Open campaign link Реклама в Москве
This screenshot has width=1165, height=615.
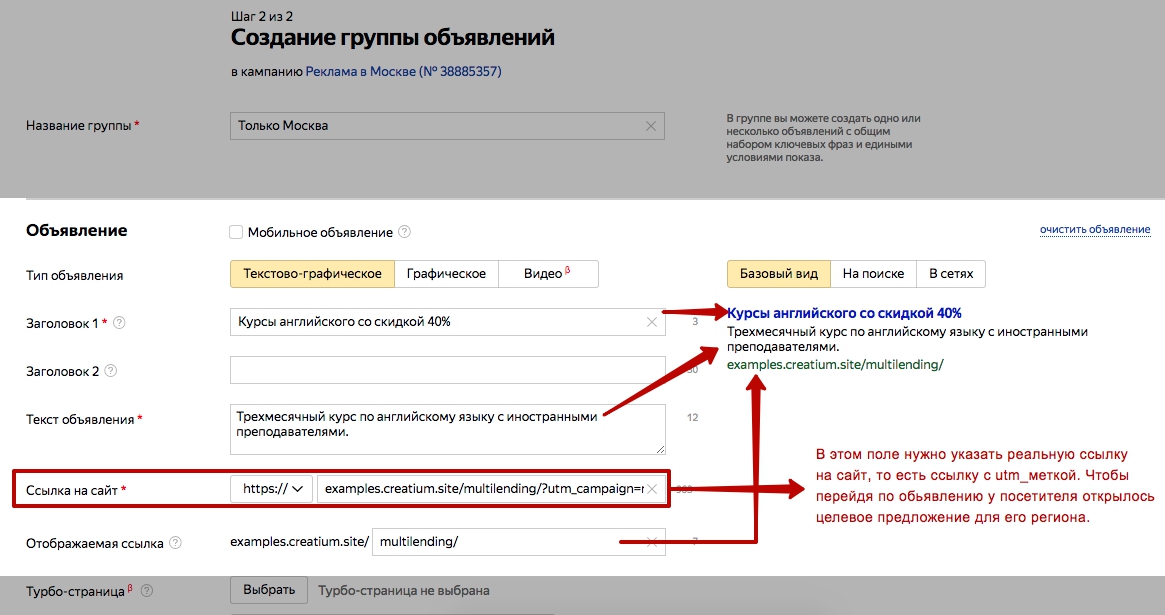pos(403,72)
